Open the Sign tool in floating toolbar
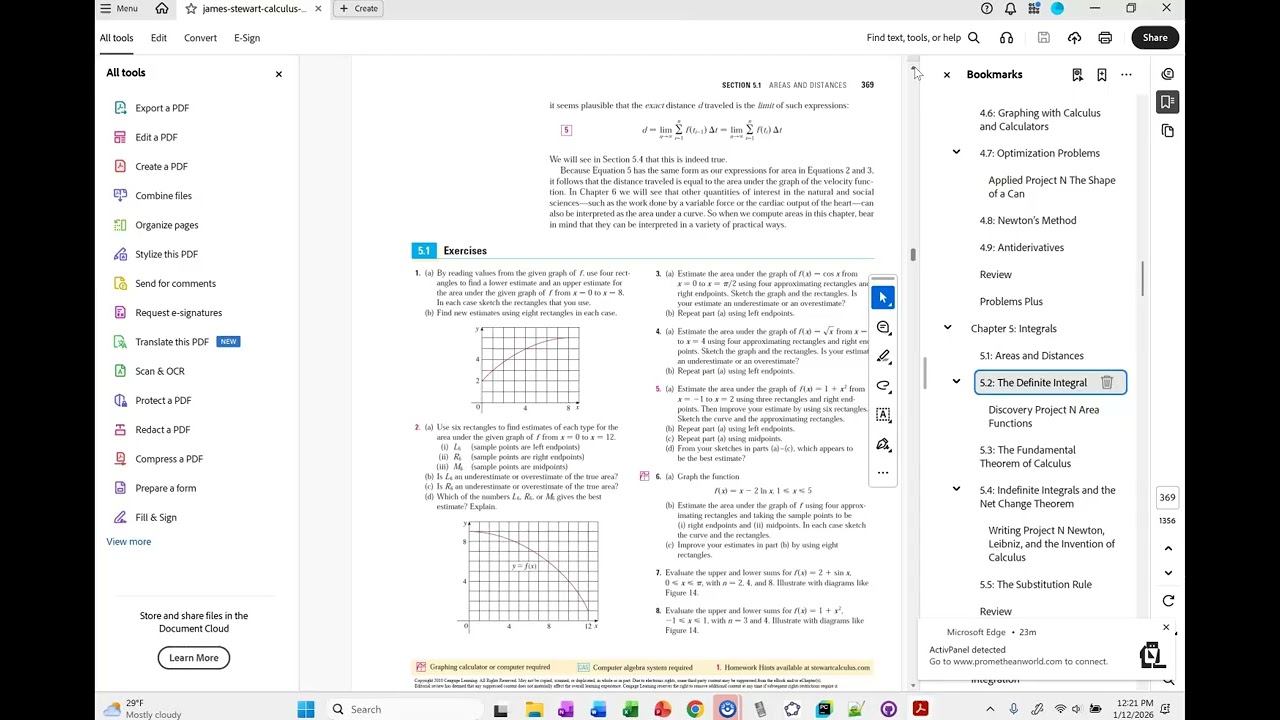1280x720 pixels. (x=883, y=444)
